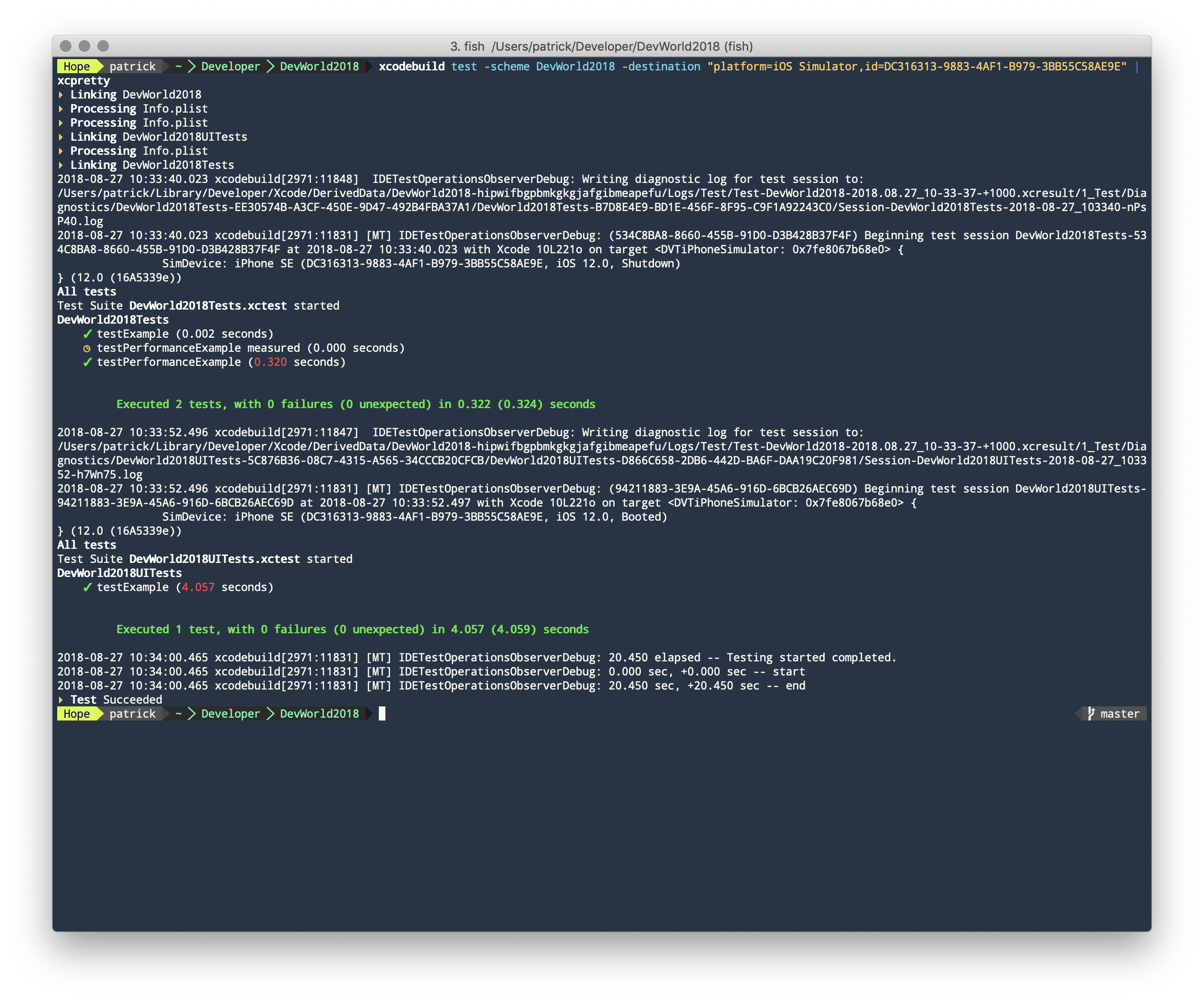Click 'Test Succeeded' status line
The image size is (1204, 1001).
click(x=116, y=700)
